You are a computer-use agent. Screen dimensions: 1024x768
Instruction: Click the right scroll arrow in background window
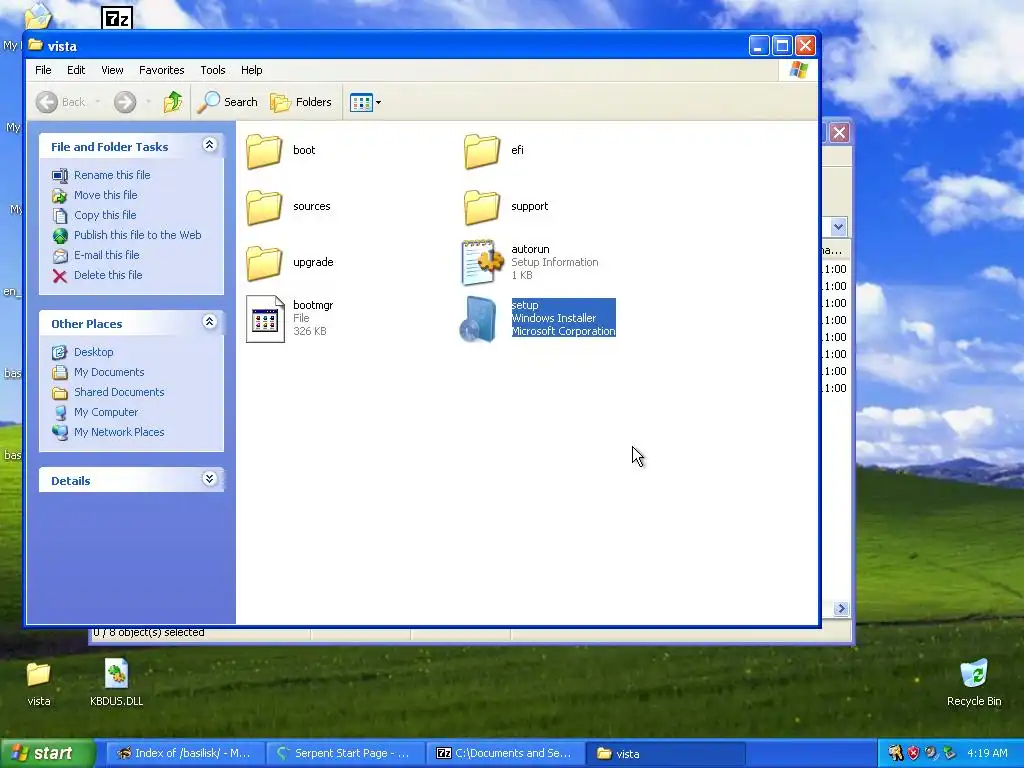tap(840, 609)
